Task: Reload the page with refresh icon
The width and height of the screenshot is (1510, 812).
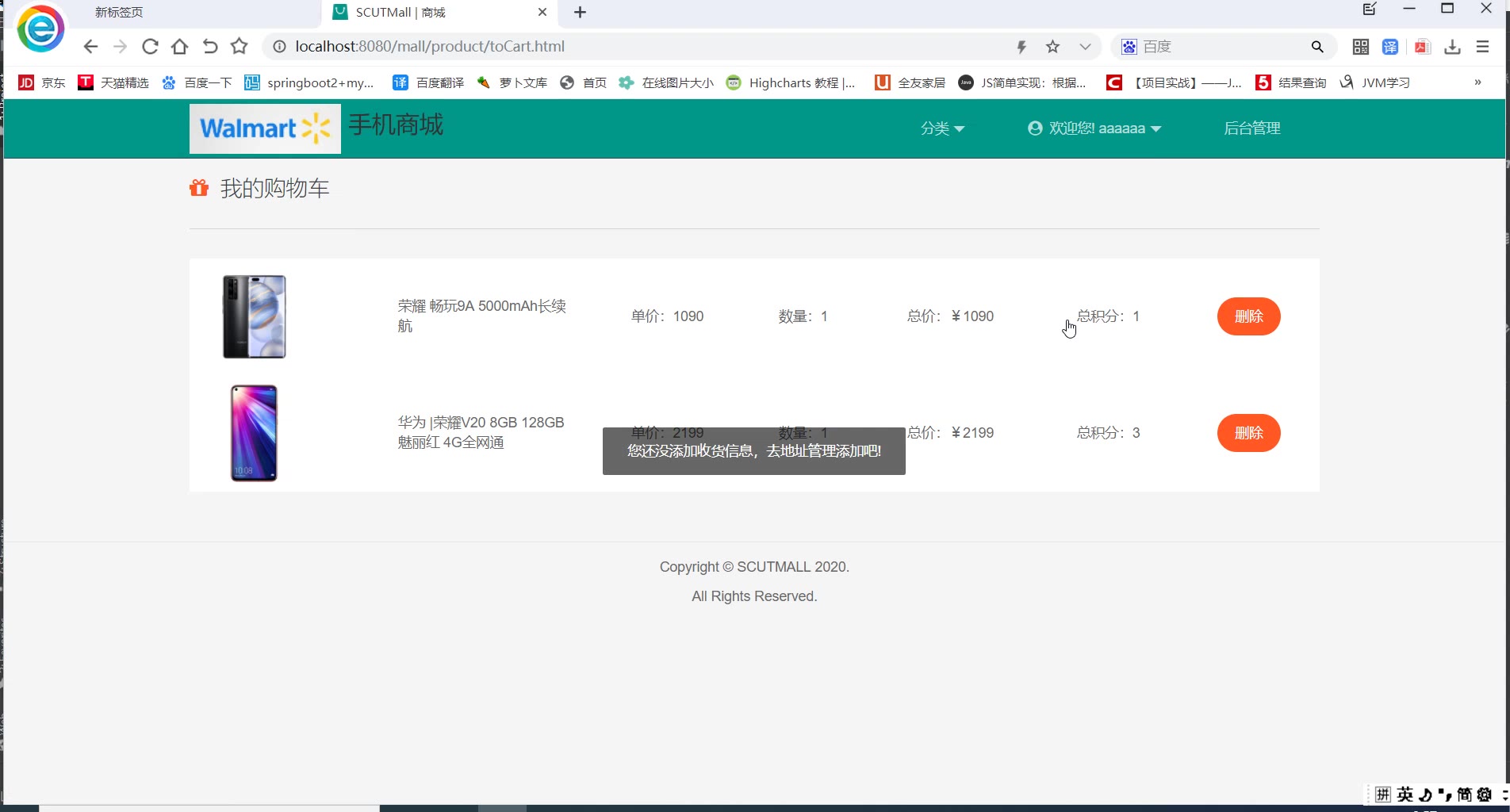Action: [x=150, y=47]
